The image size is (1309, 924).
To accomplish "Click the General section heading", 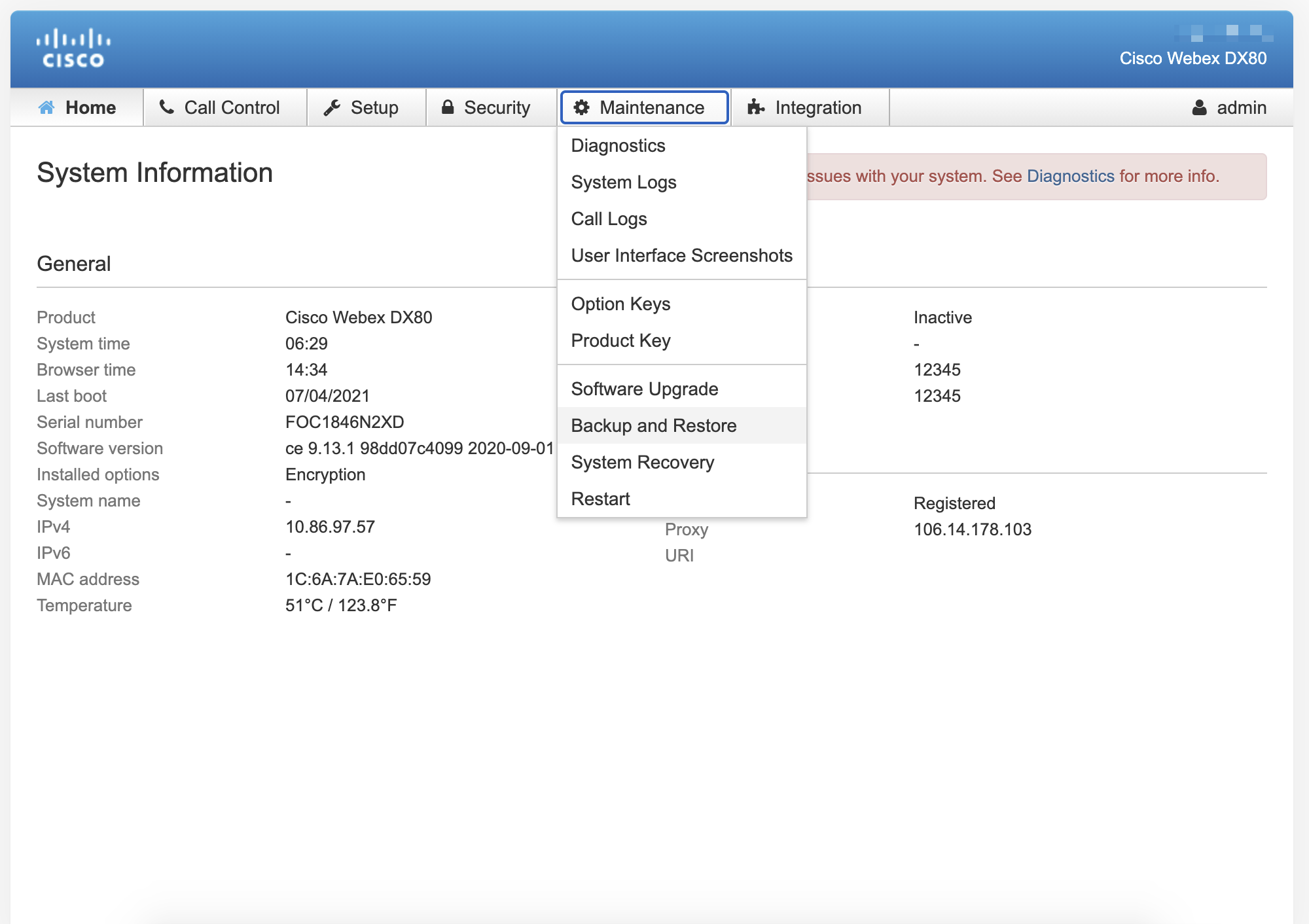I will (x=74, y=264).
